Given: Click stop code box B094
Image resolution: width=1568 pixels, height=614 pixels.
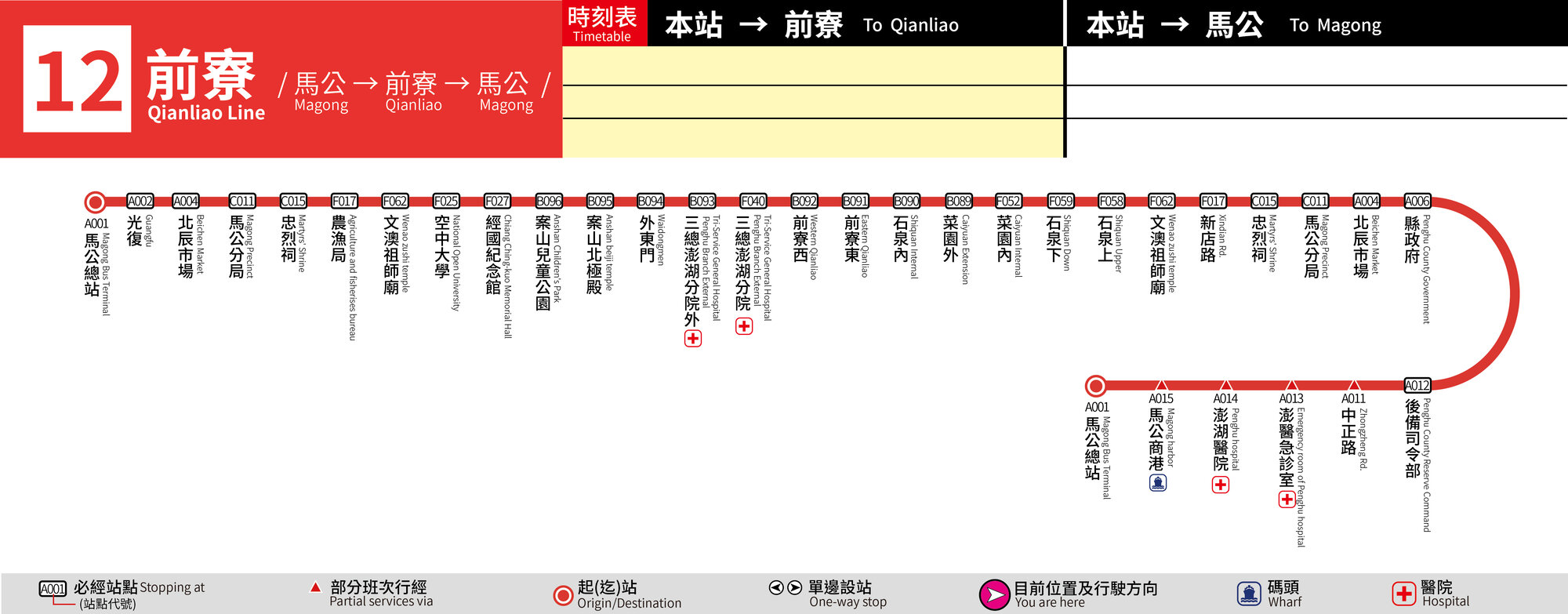Looking at the screenshot, I should 651,202.
